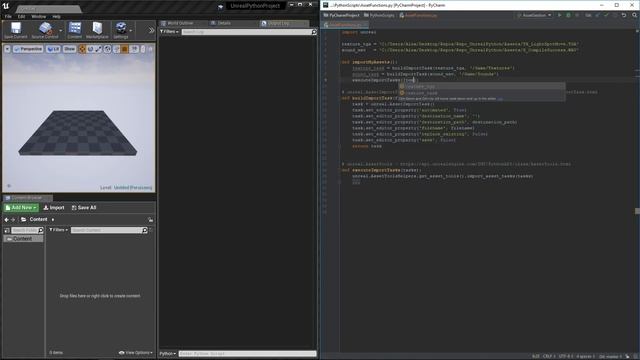This screenshot has width=640, height=360.
Task: Click the Content breadcrumb label
Action: tap(38, 219)
